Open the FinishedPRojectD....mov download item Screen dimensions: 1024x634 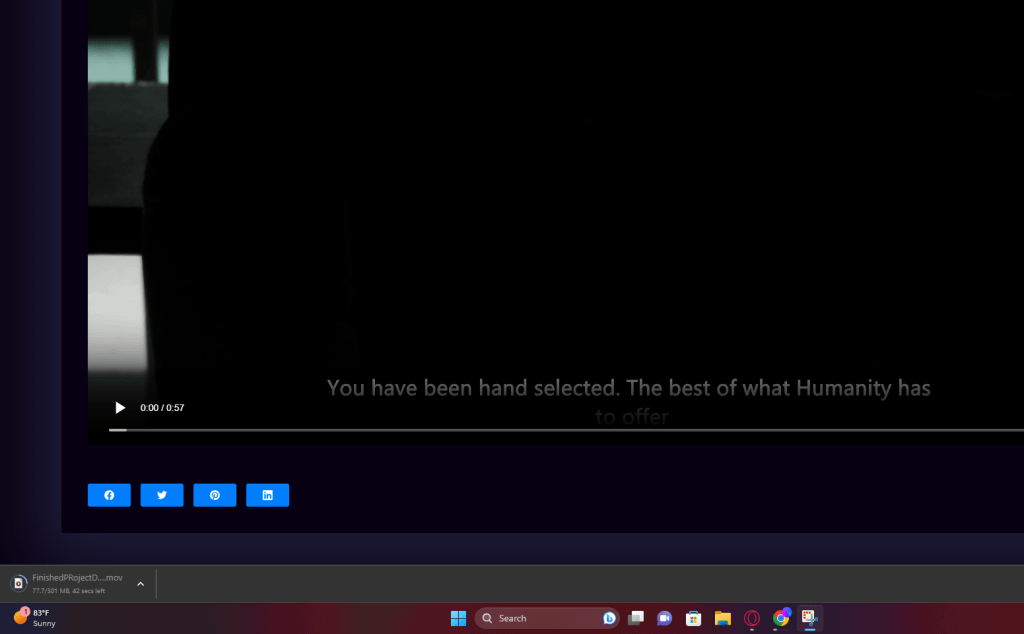pyautogui.click(x=76, y=578)
